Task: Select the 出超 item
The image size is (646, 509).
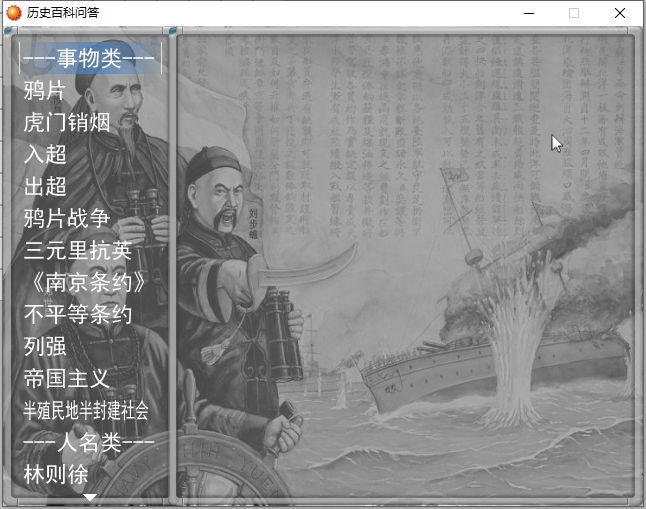Action: pyautogui.click(x=44, y=186)
